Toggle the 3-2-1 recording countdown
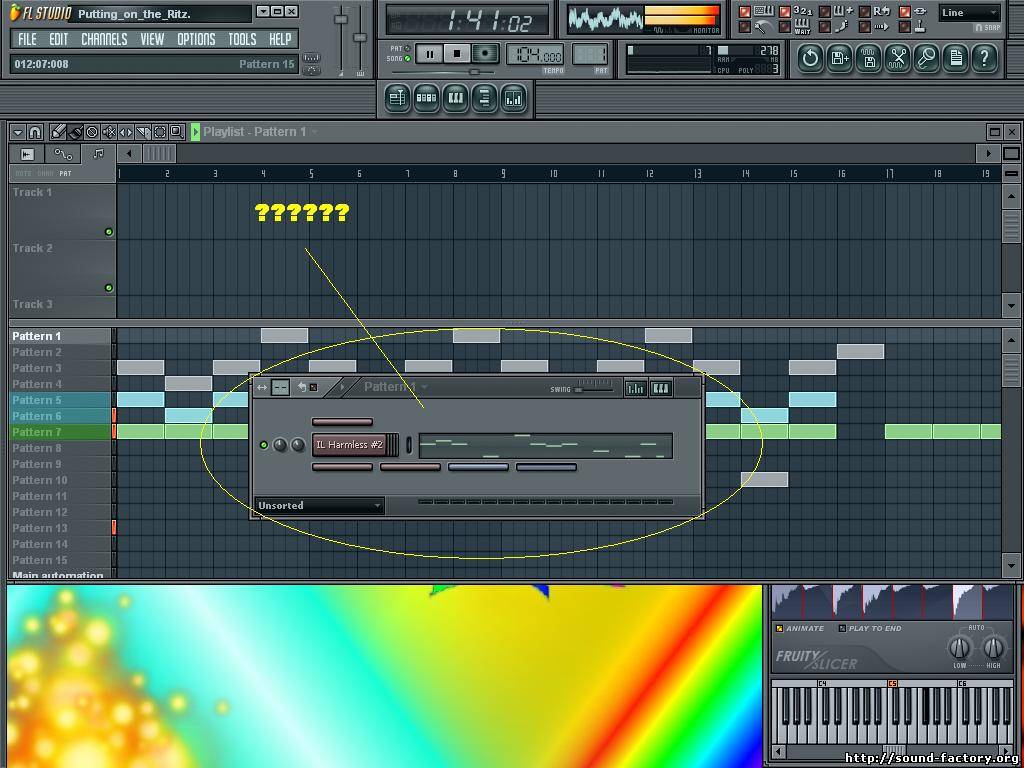This screenshot has height=768, width=1024. (785, 12)
